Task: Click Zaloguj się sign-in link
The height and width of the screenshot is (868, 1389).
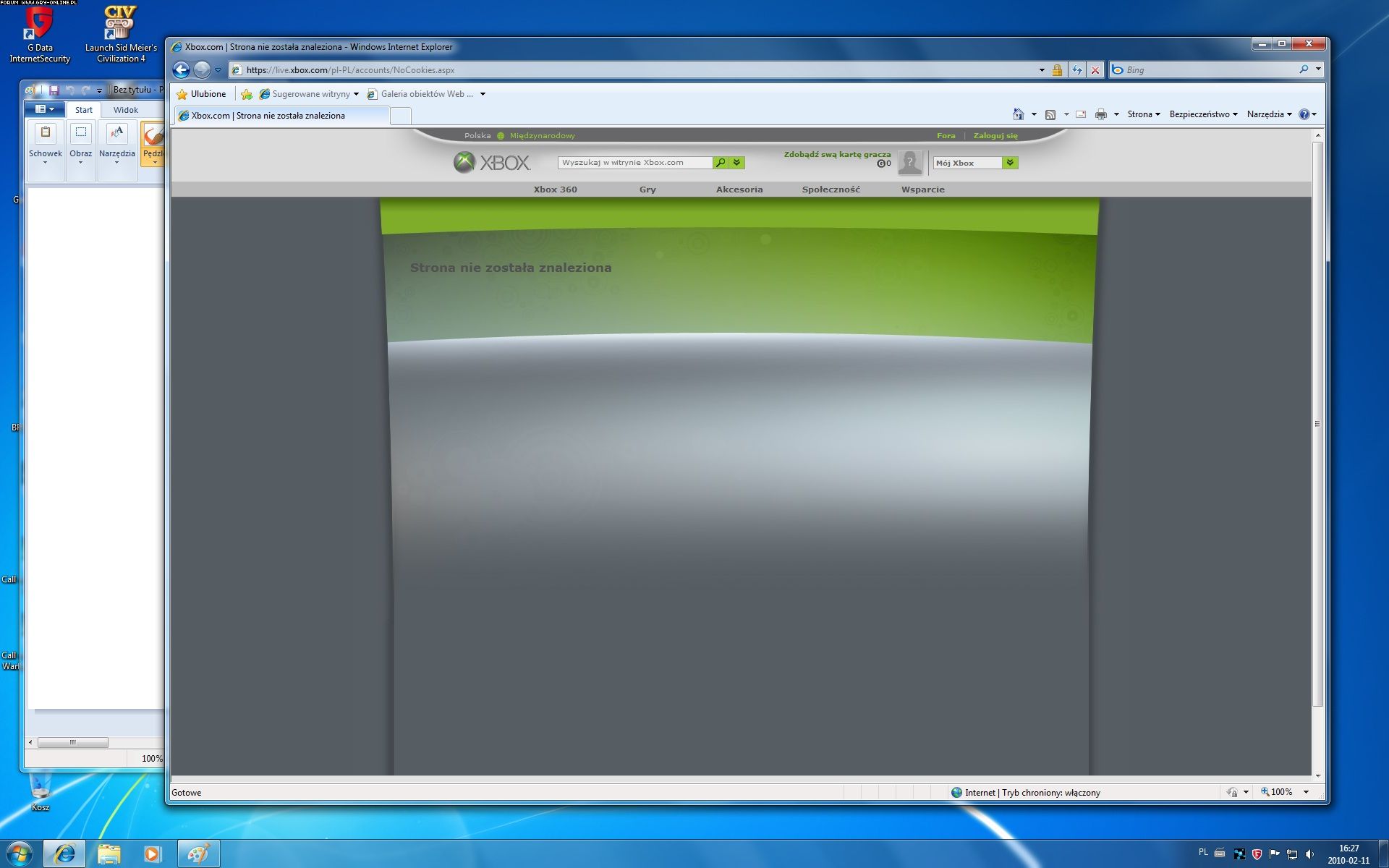Action: [x=995, y=136]
